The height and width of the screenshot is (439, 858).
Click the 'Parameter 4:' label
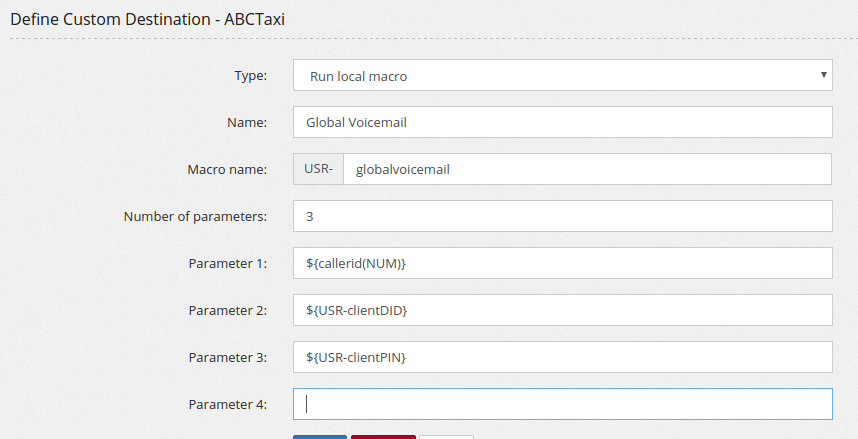coord(228,405)
